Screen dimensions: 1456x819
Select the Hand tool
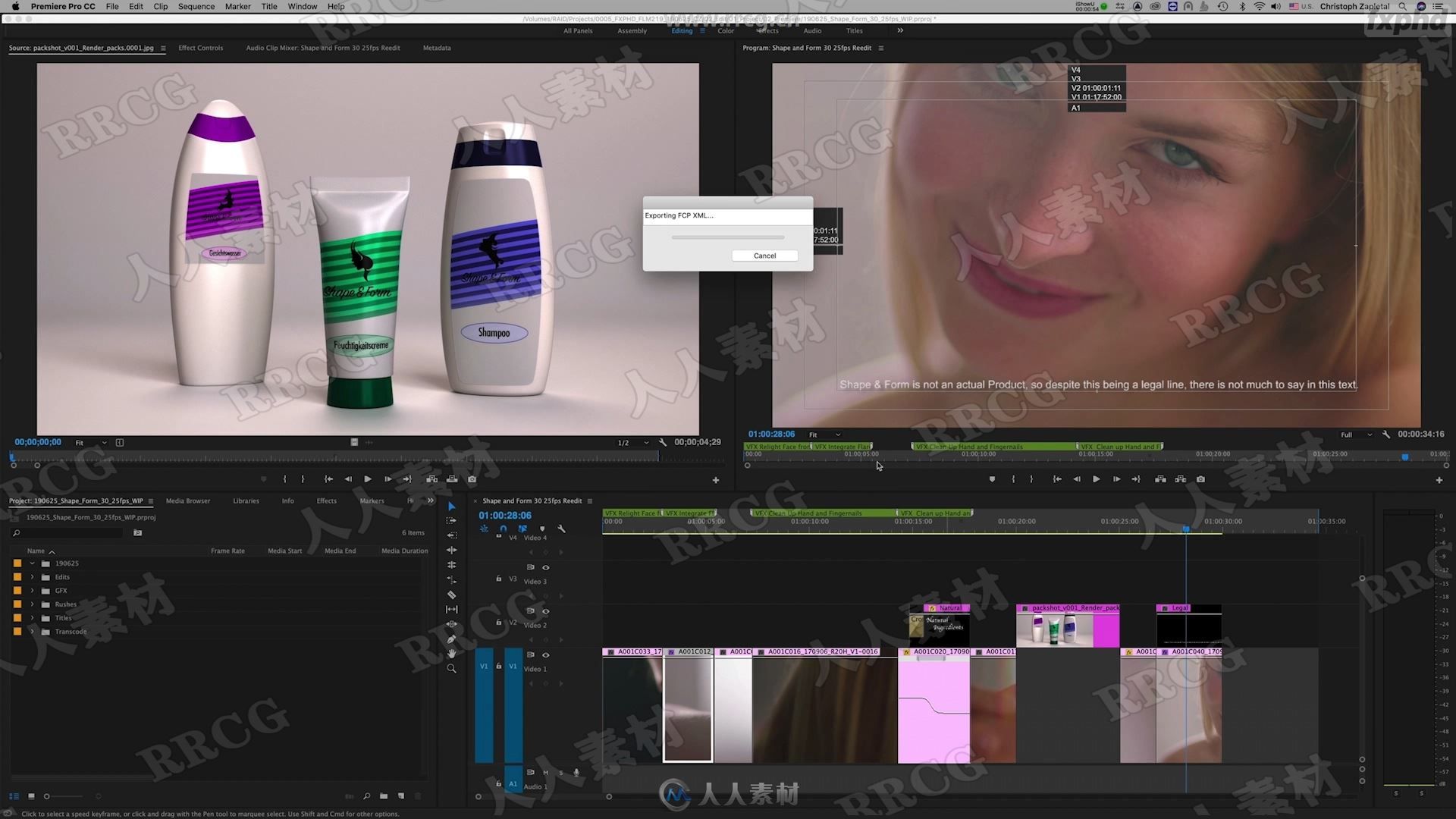[x=452, y=654]
